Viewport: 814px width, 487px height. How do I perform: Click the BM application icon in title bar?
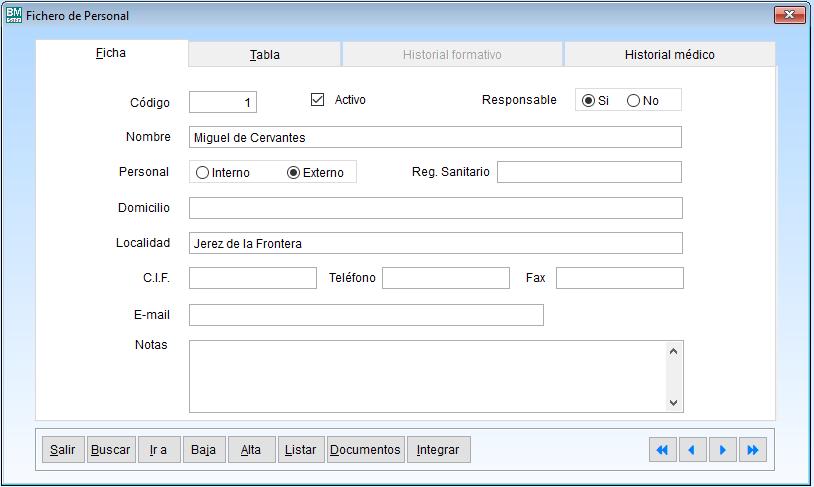(14, 15)
